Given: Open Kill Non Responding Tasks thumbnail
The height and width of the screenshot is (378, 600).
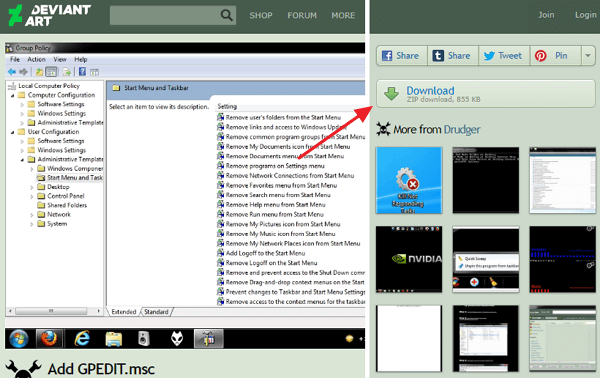Looking at the screenshot, I should click(x=409, y=180).
